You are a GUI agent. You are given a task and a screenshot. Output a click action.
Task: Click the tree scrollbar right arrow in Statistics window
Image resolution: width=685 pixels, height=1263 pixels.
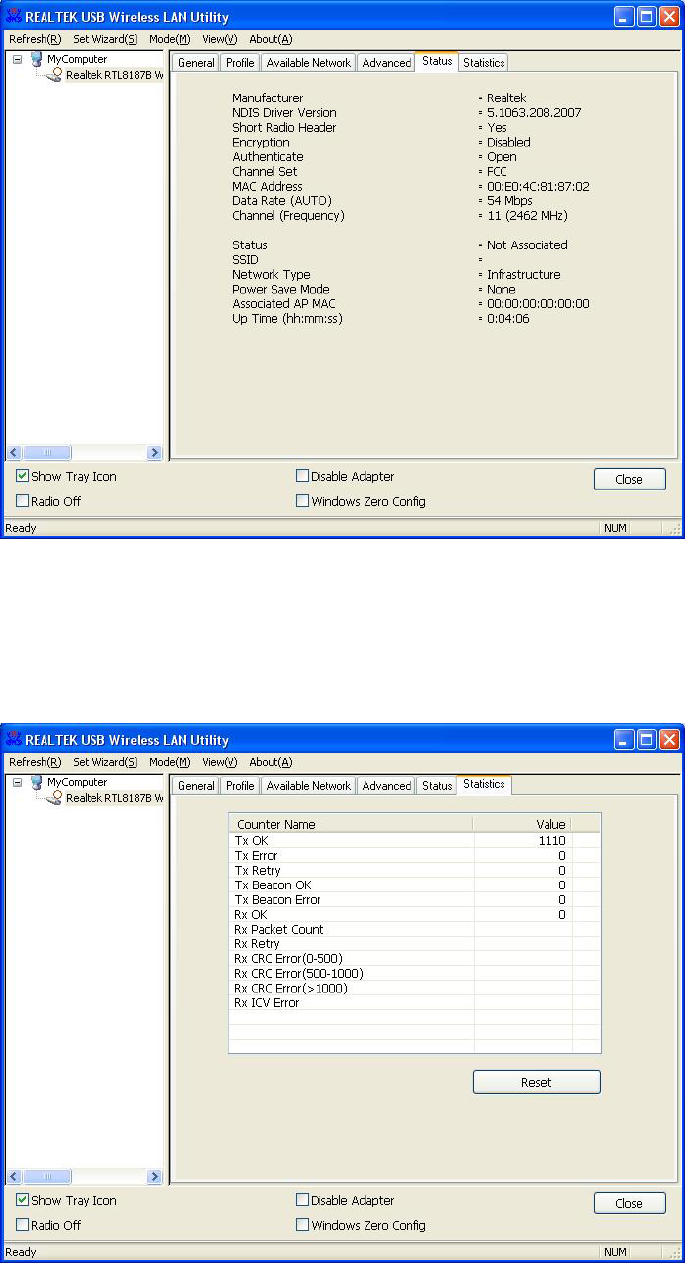pos(154,1176)
